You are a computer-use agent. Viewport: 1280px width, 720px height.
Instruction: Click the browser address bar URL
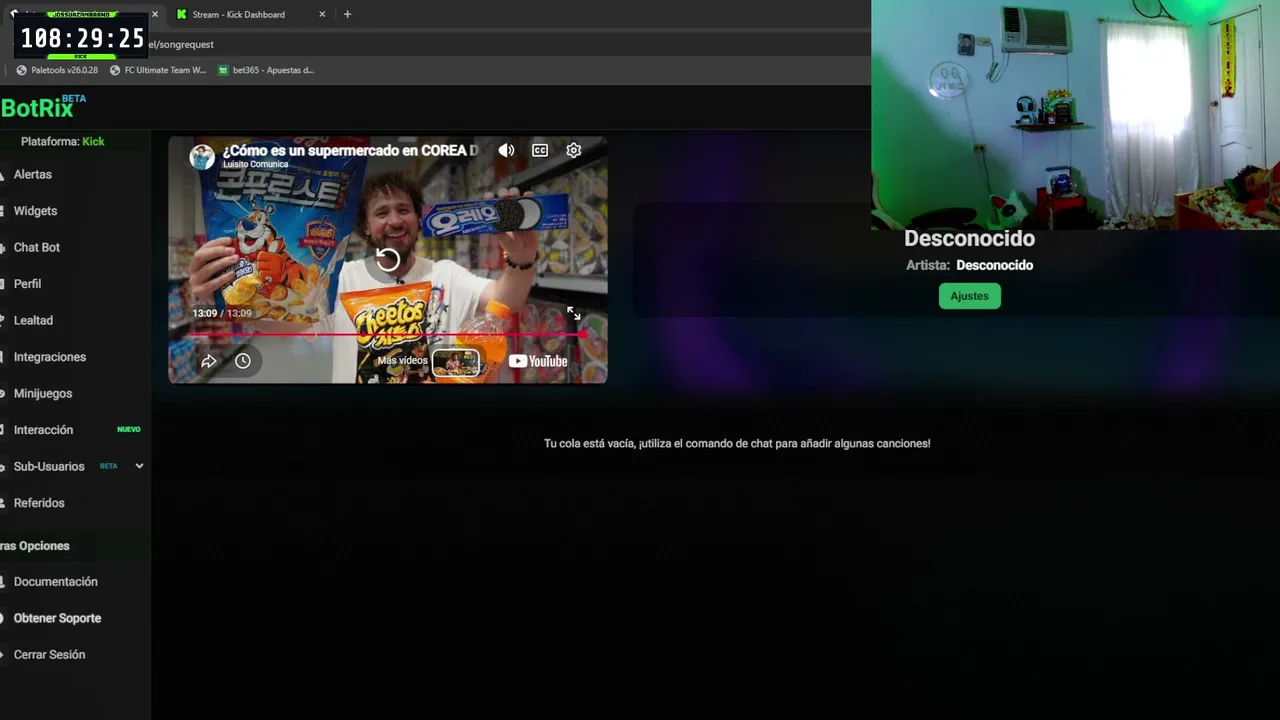tap(181, 44)
